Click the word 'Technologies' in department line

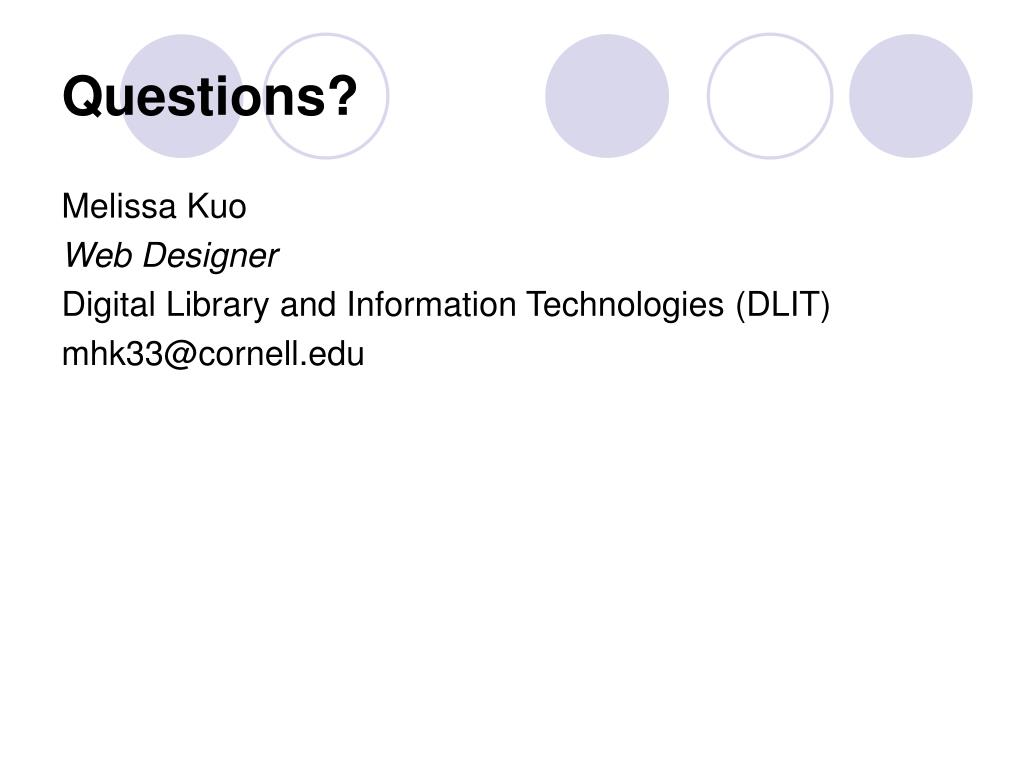click(x=625, y=305)
